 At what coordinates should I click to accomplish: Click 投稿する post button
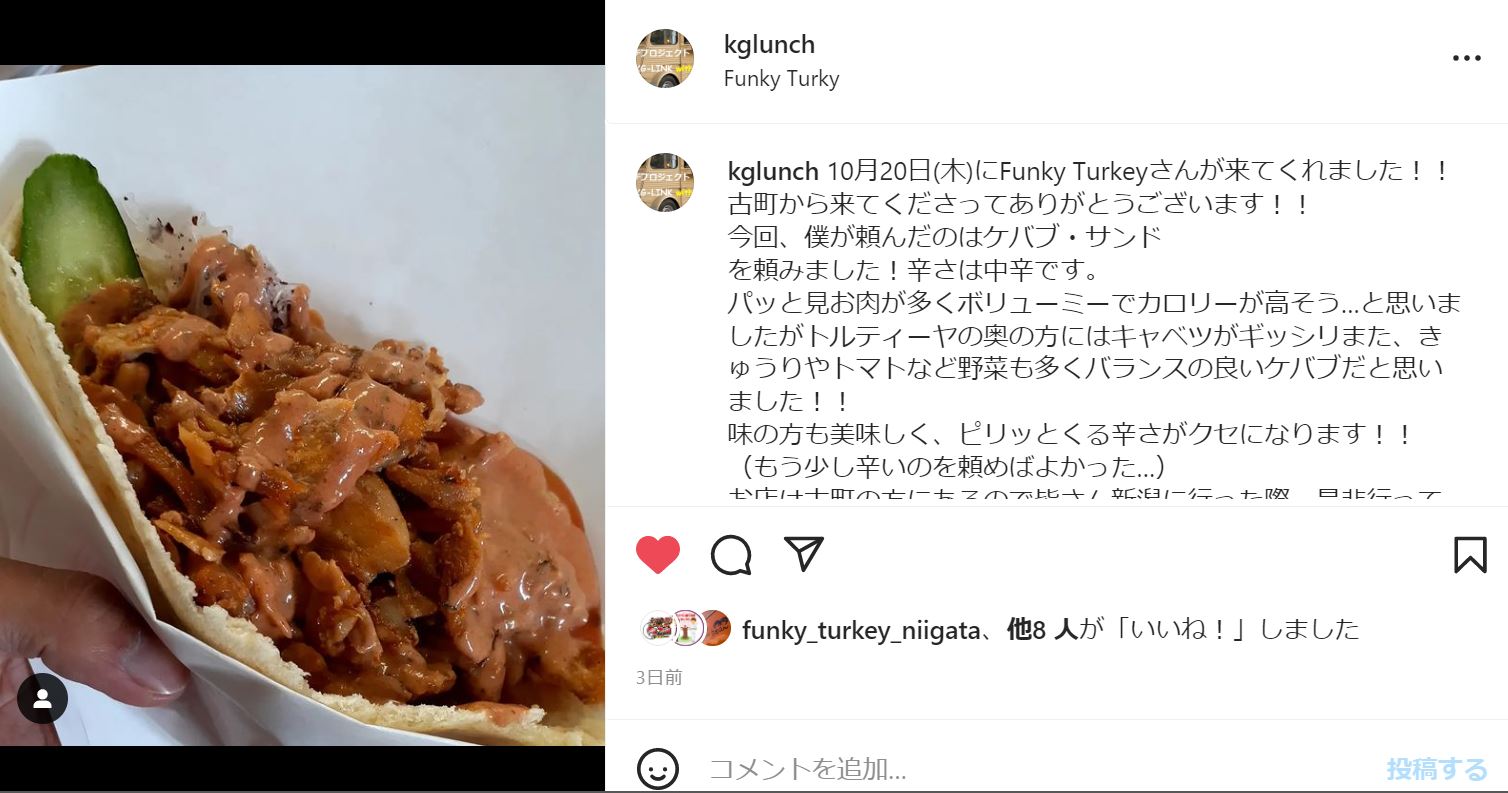click(1437, 769)
